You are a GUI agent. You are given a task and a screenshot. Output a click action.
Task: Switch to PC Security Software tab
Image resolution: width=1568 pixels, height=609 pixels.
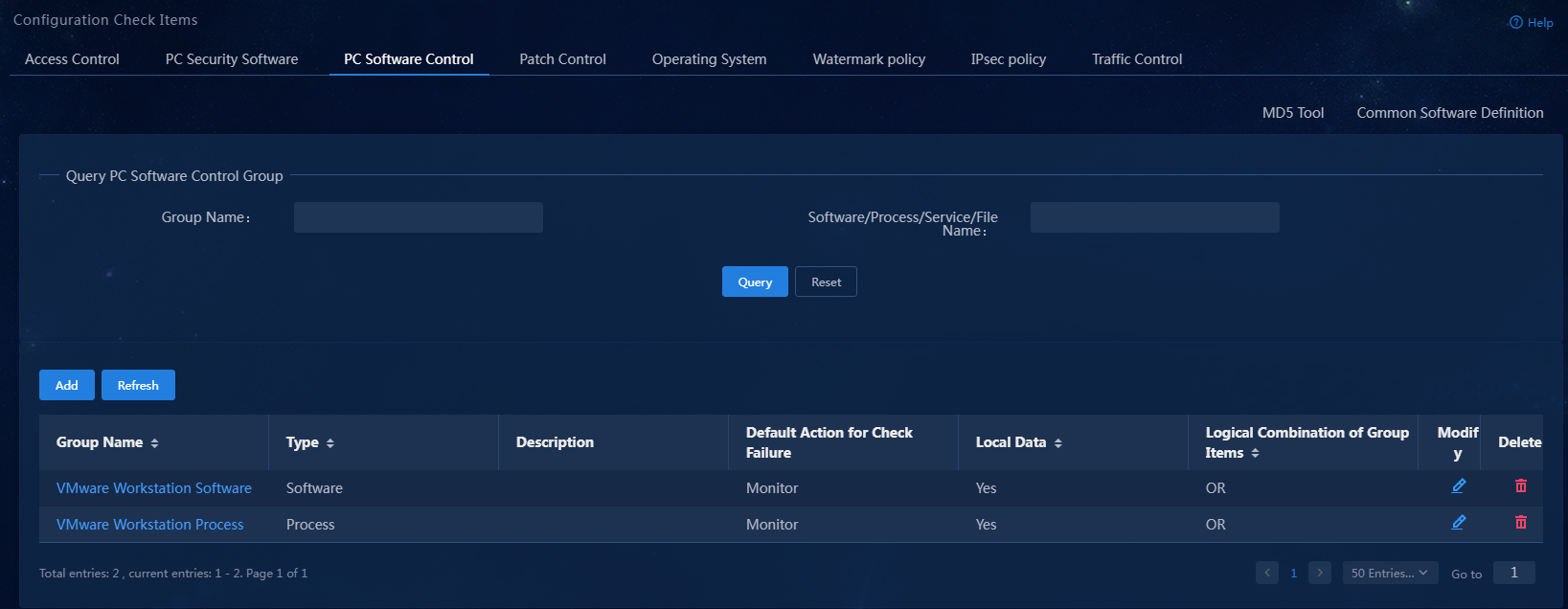232,59
